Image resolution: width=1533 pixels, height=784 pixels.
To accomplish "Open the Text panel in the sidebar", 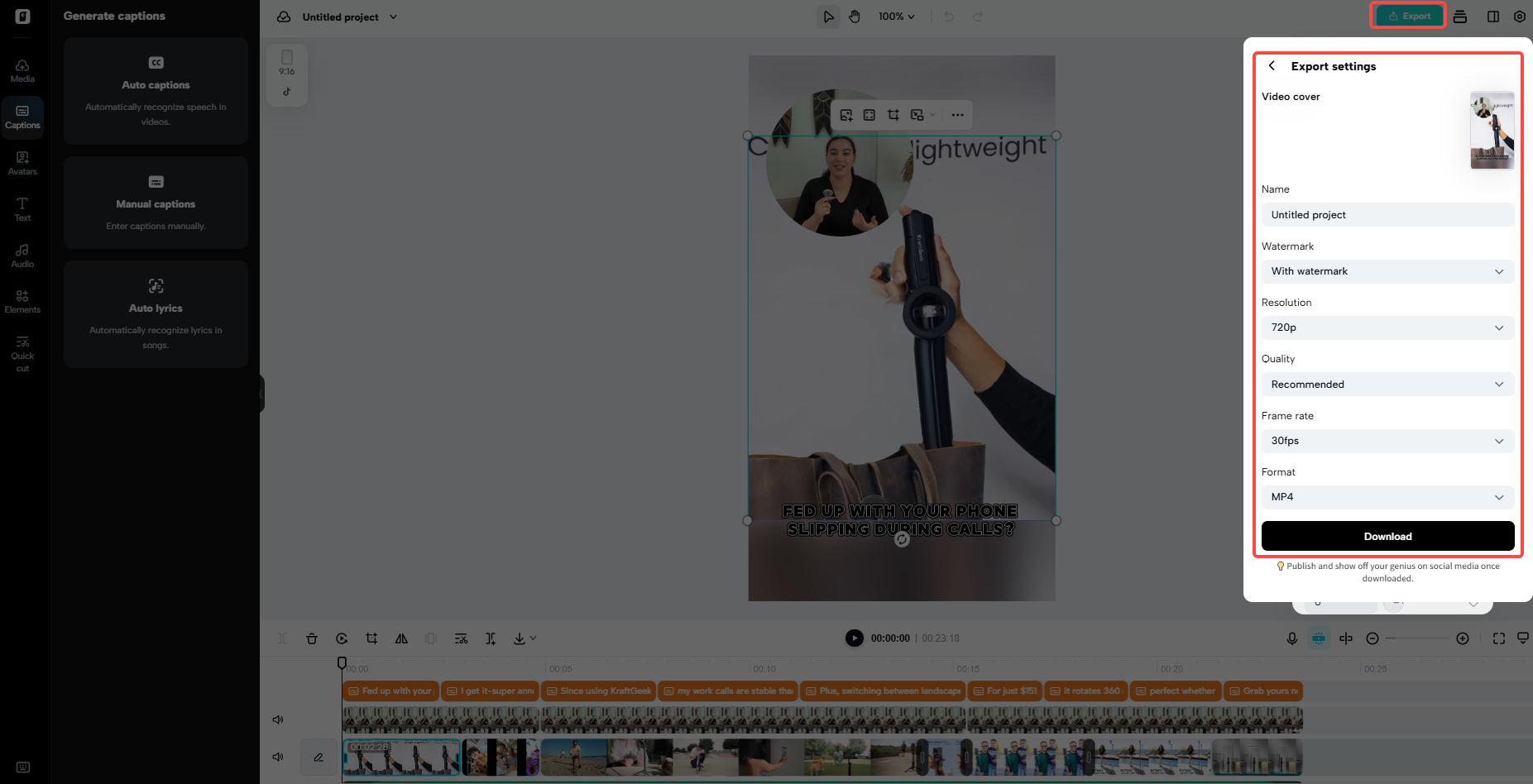I will pyautogui.click(x=22, y=208).
